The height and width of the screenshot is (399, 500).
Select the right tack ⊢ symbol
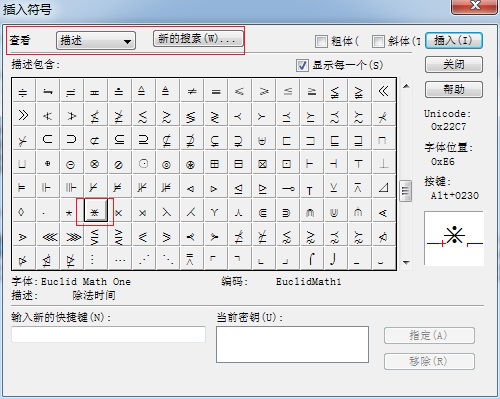click(311, 163)
